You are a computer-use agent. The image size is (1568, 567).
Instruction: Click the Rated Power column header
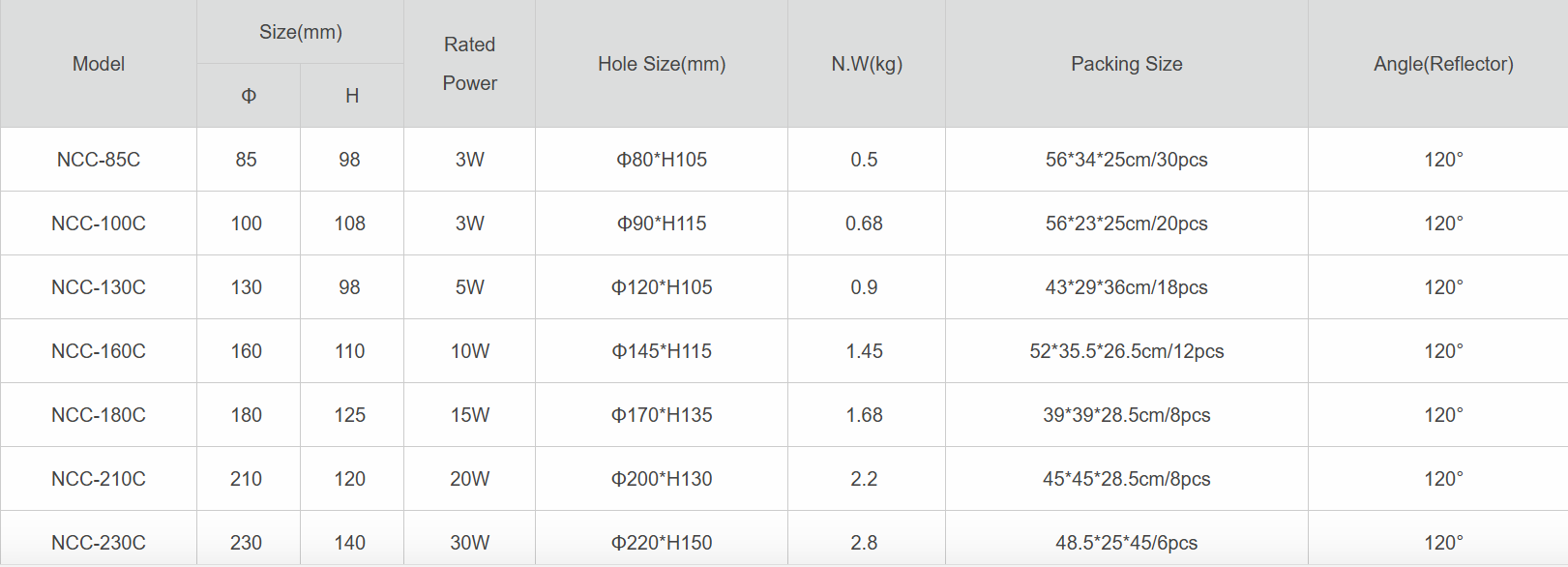469,64
